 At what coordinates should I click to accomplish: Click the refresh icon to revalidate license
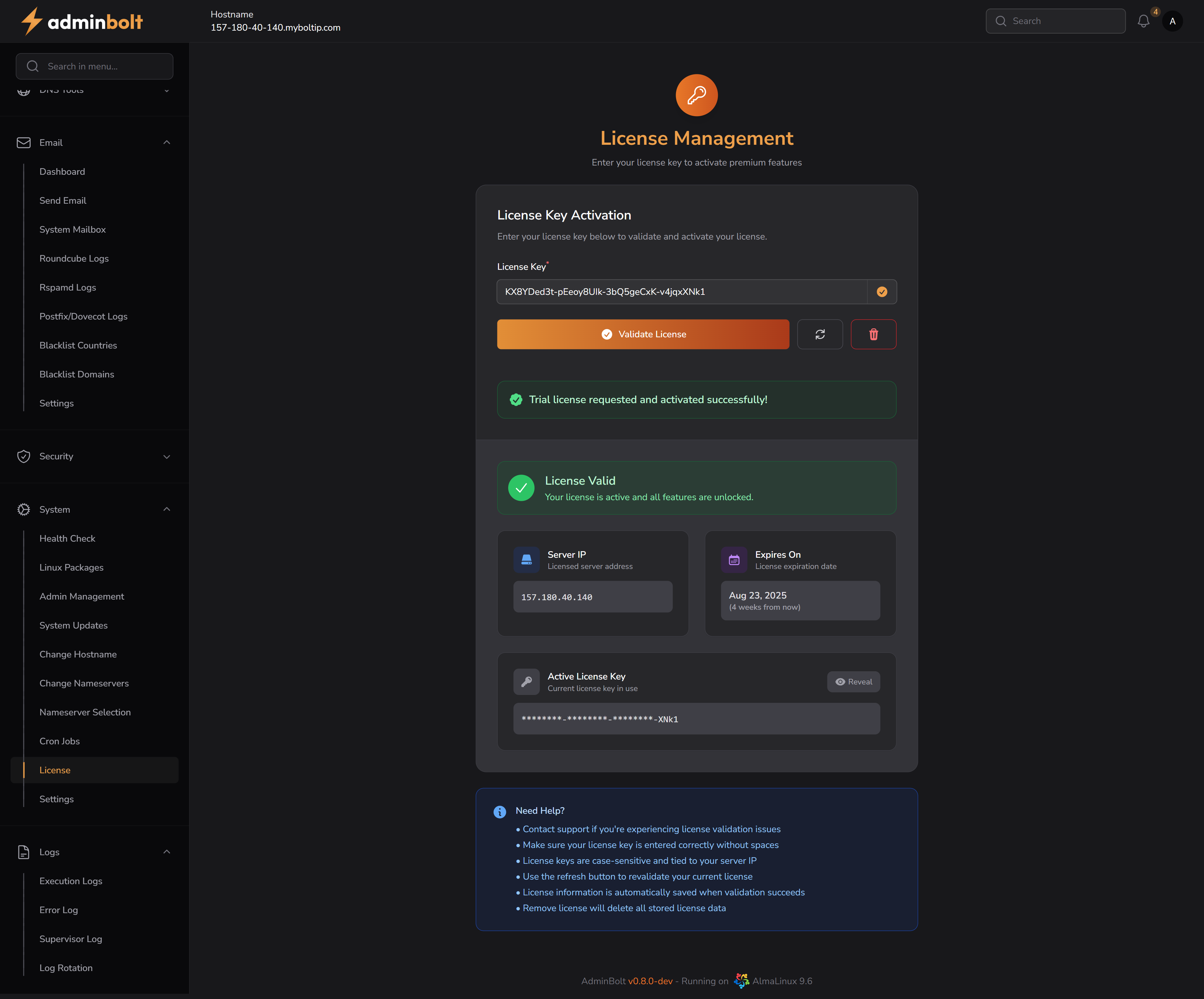coord(820,334)
